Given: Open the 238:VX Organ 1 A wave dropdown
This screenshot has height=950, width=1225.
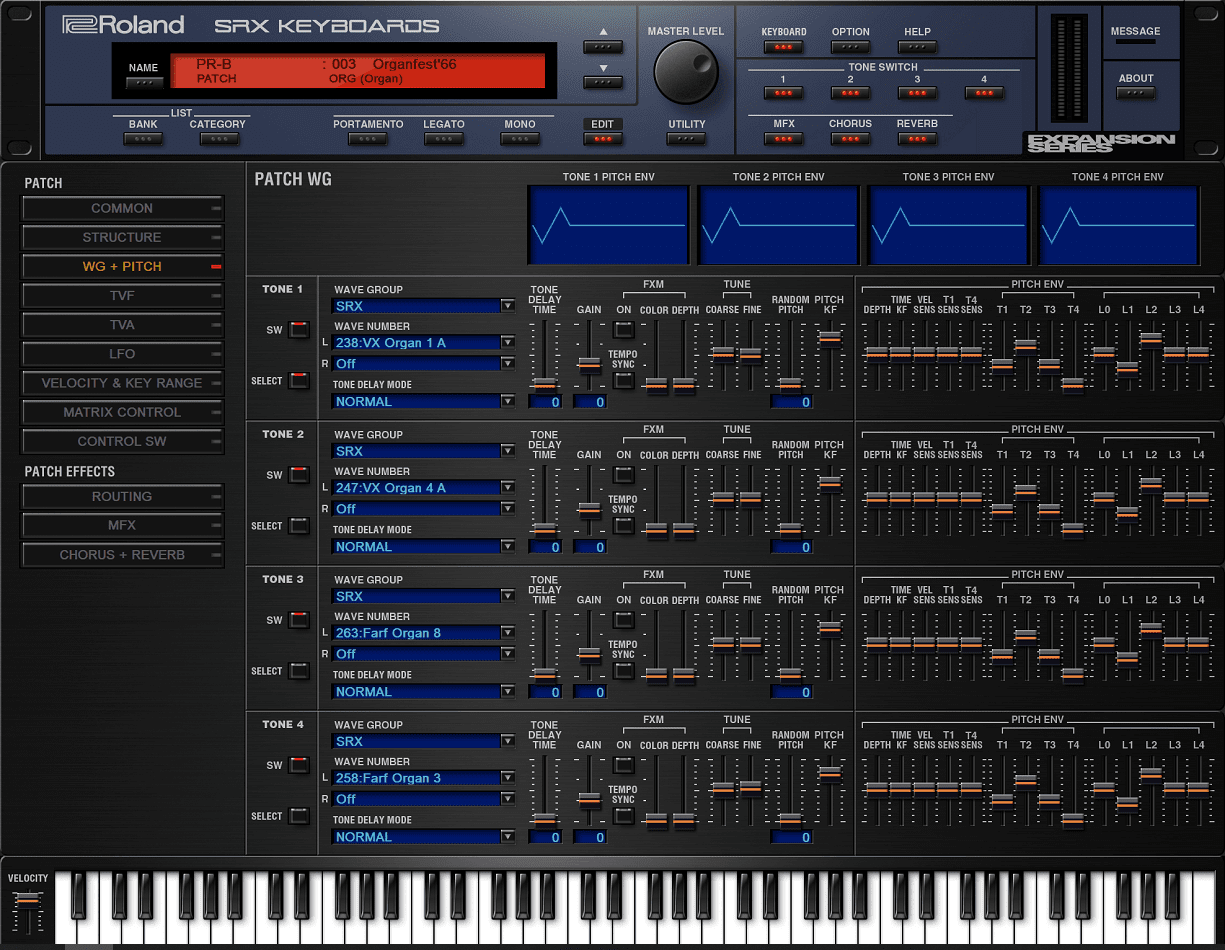Looking at the screenshot, I should (x=424, y=343).
